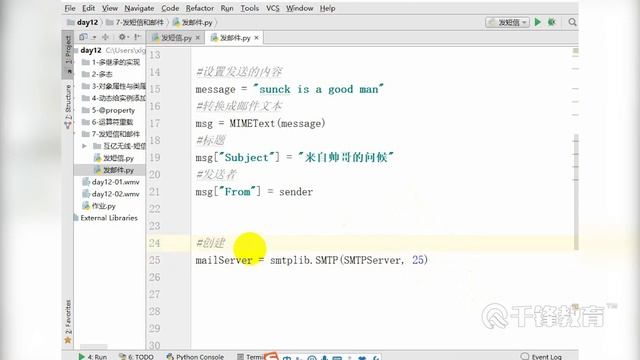The image size is (640, 360).
Task: Select folder 4-动态给实例添加
Action: [109, 98]
